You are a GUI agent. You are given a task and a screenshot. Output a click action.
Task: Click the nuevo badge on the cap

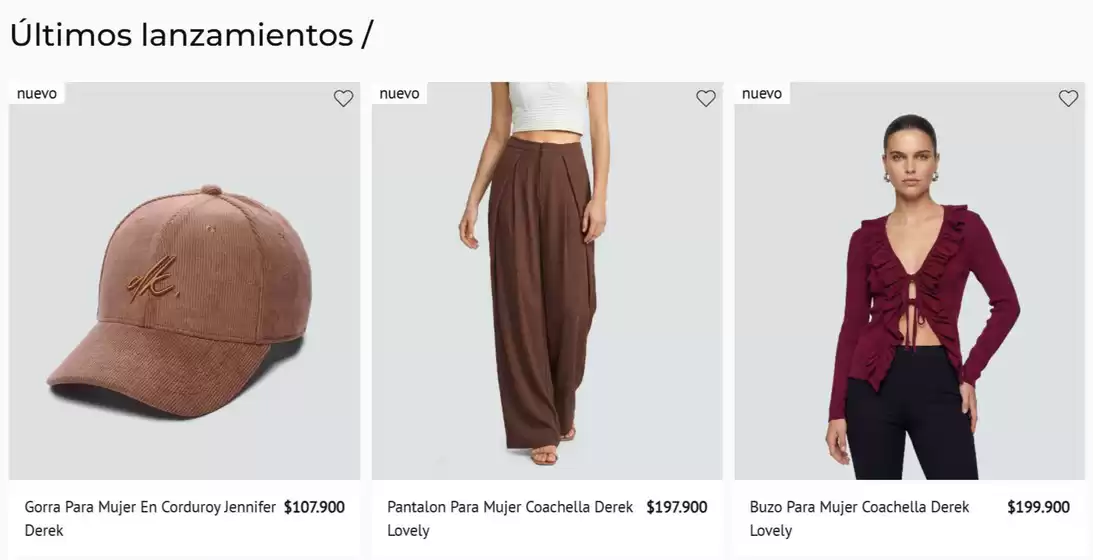coord(37,93)
